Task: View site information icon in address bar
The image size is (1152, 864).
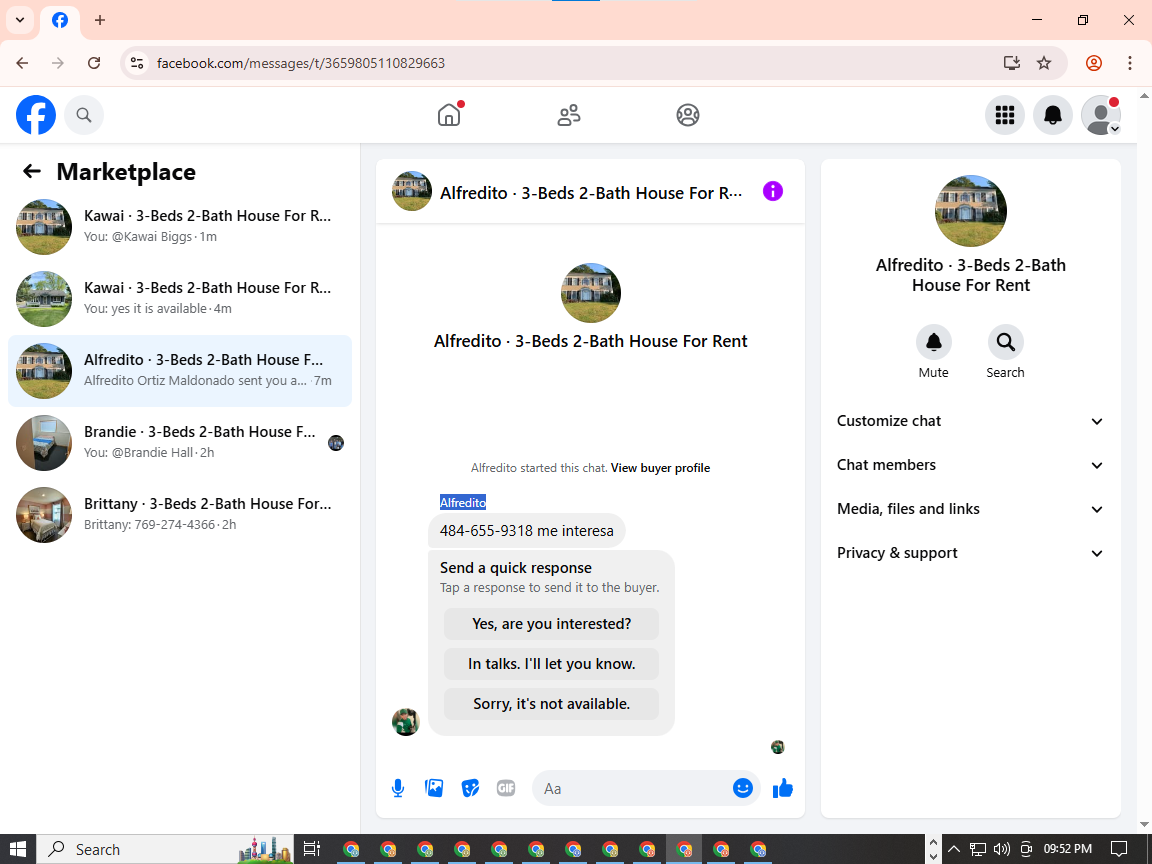Action: click(x=137, y=63)
